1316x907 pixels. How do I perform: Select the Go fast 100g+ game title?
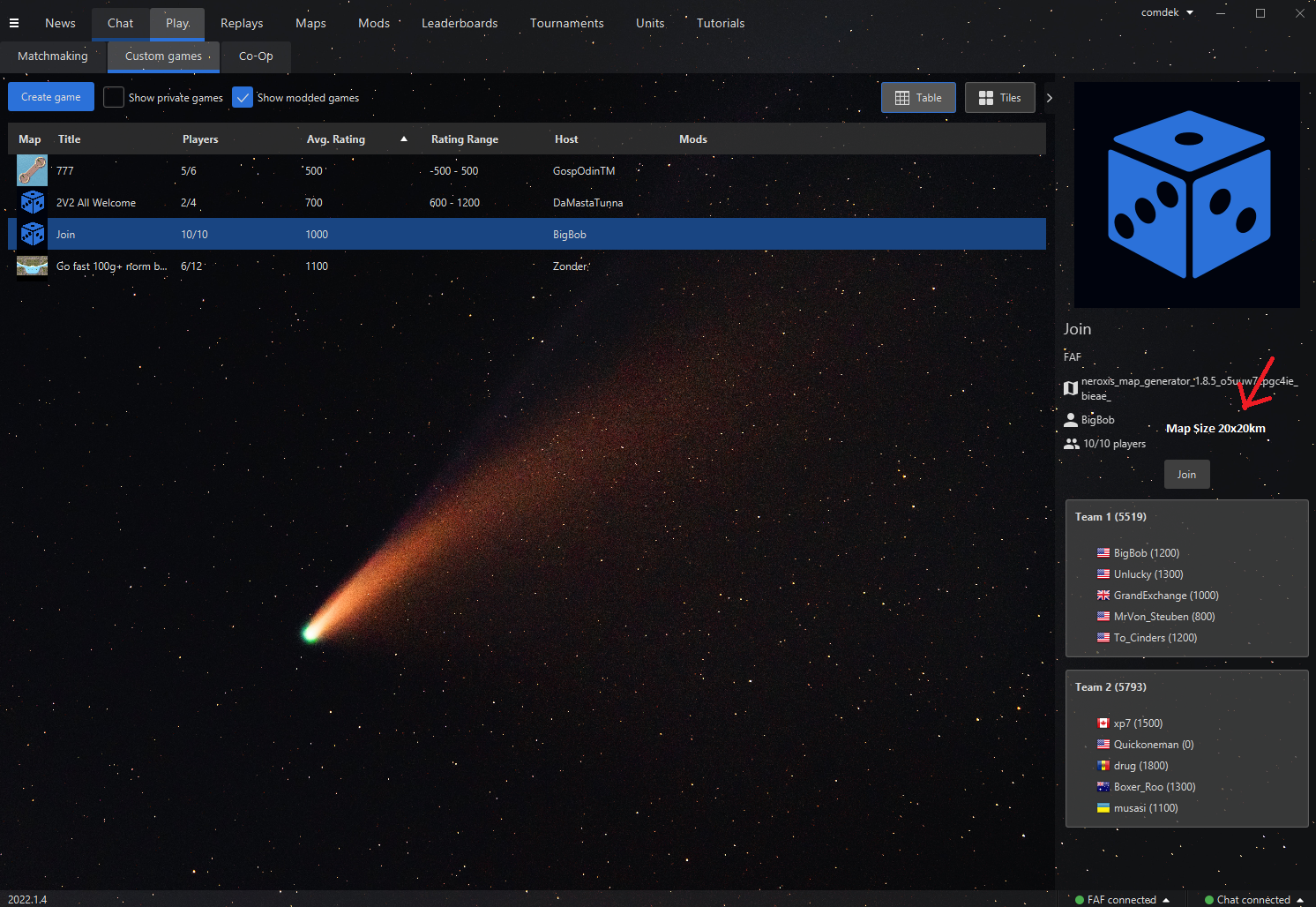(111, 266)
